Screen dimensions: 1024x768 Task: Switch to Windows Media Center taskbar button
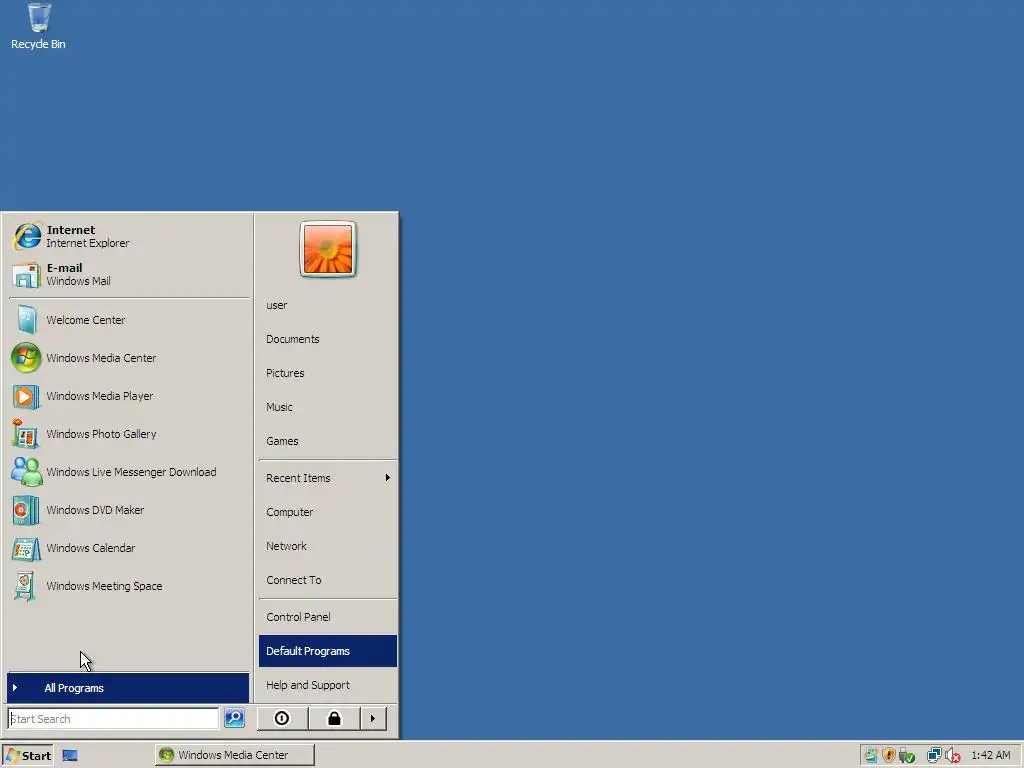click(234, 755)
